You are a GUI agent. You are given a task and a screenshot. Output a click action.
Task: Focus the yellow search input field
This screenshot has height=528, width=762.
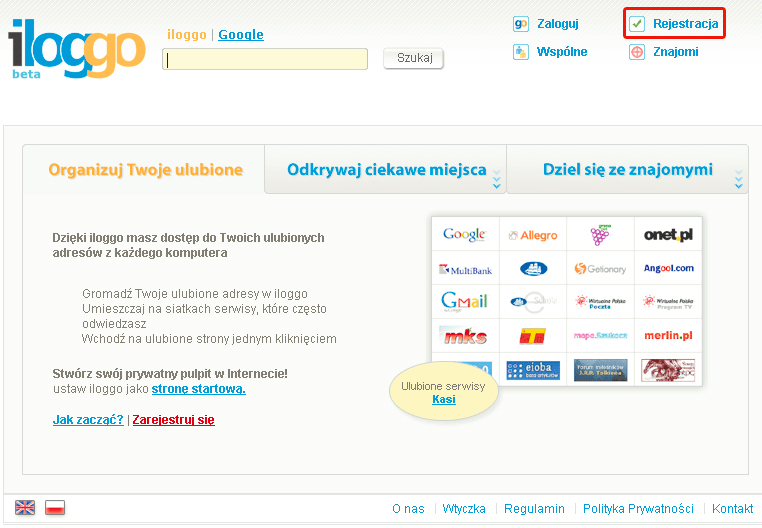[x=265, y=60]
